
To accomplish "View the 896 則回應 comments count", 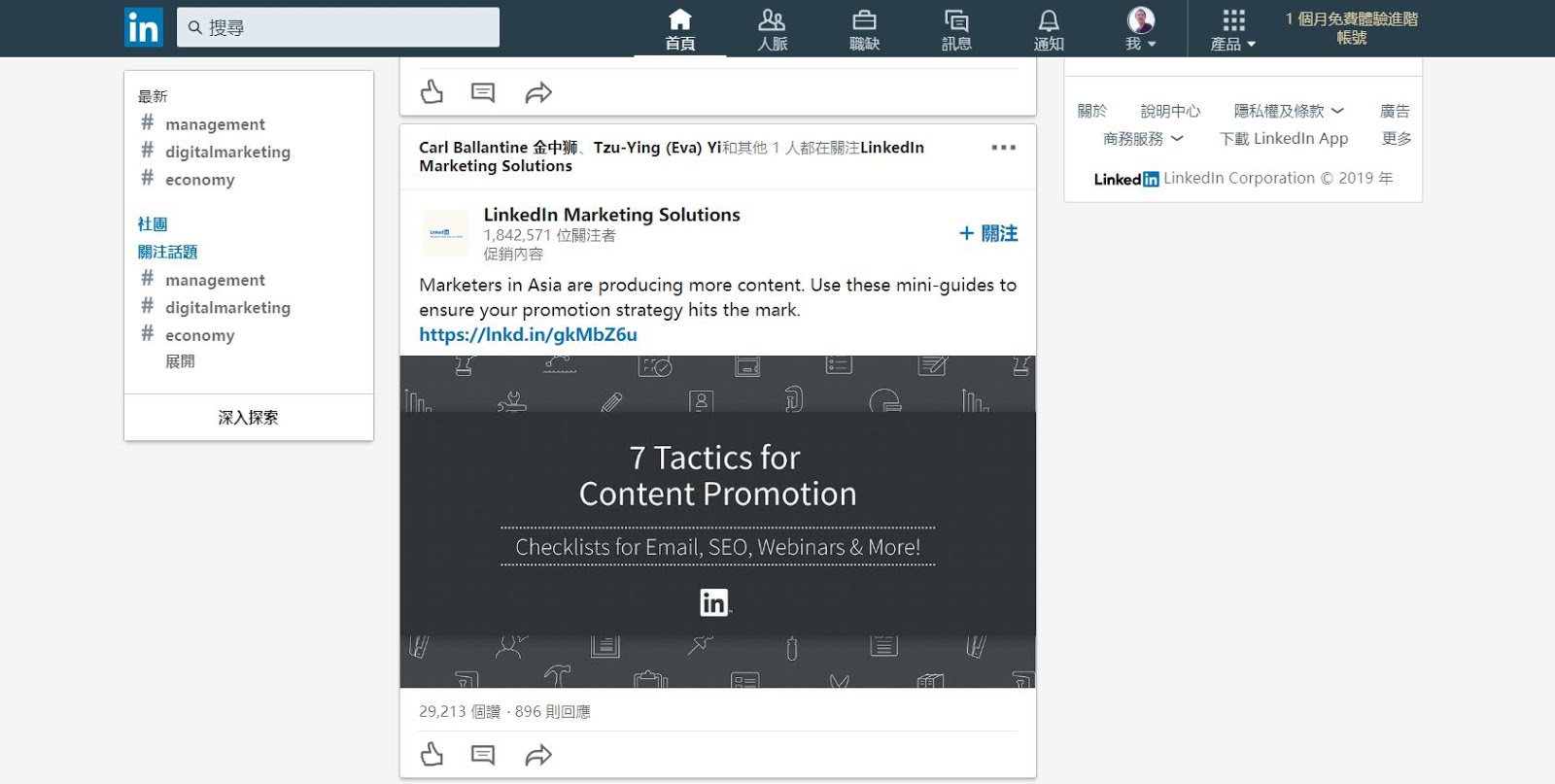I will point(553,711).
